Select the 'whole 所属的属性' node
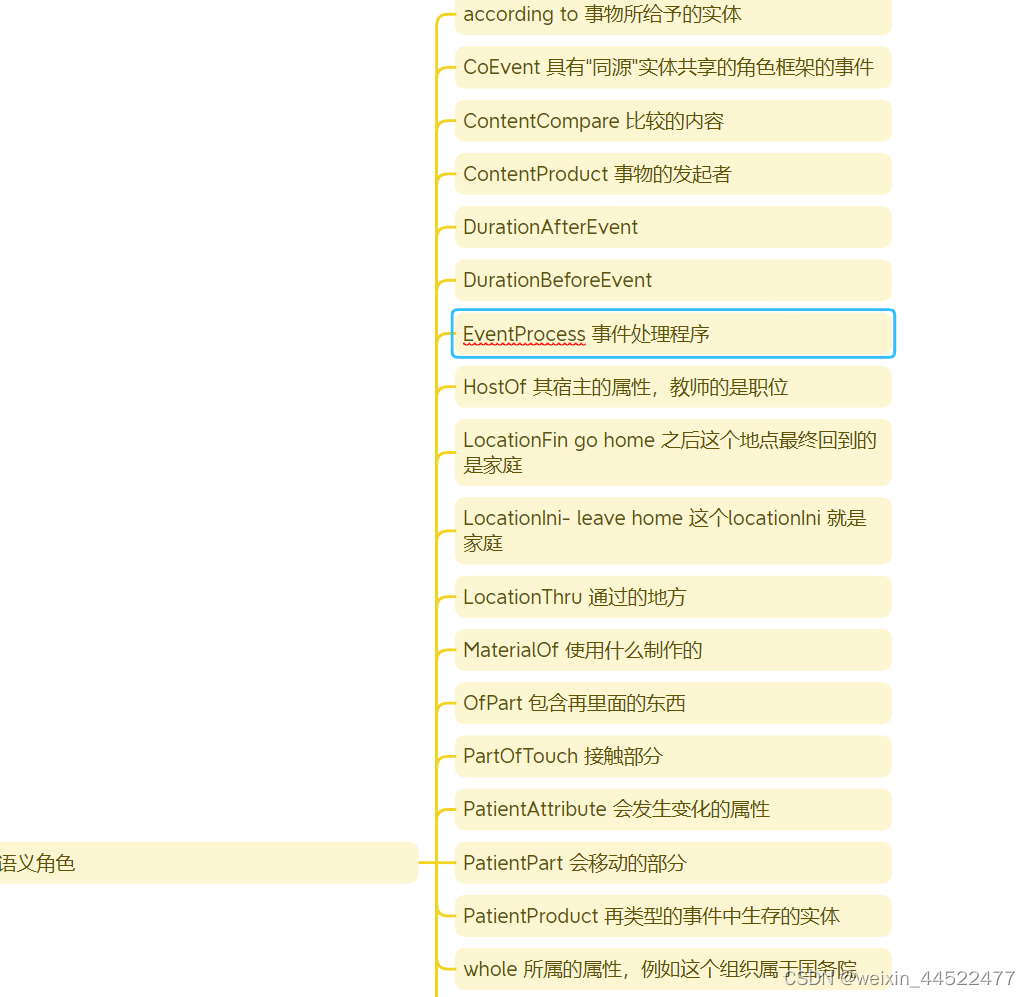The image size is (1030, 997). coord(673,969)
